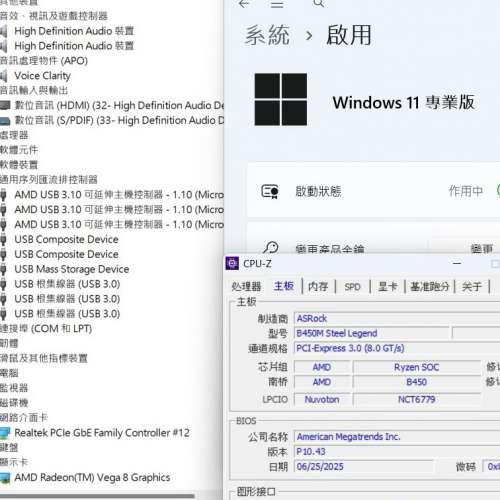
Task: Click first AMD USB 3.10 controller icon
Action: click(3, 195)
